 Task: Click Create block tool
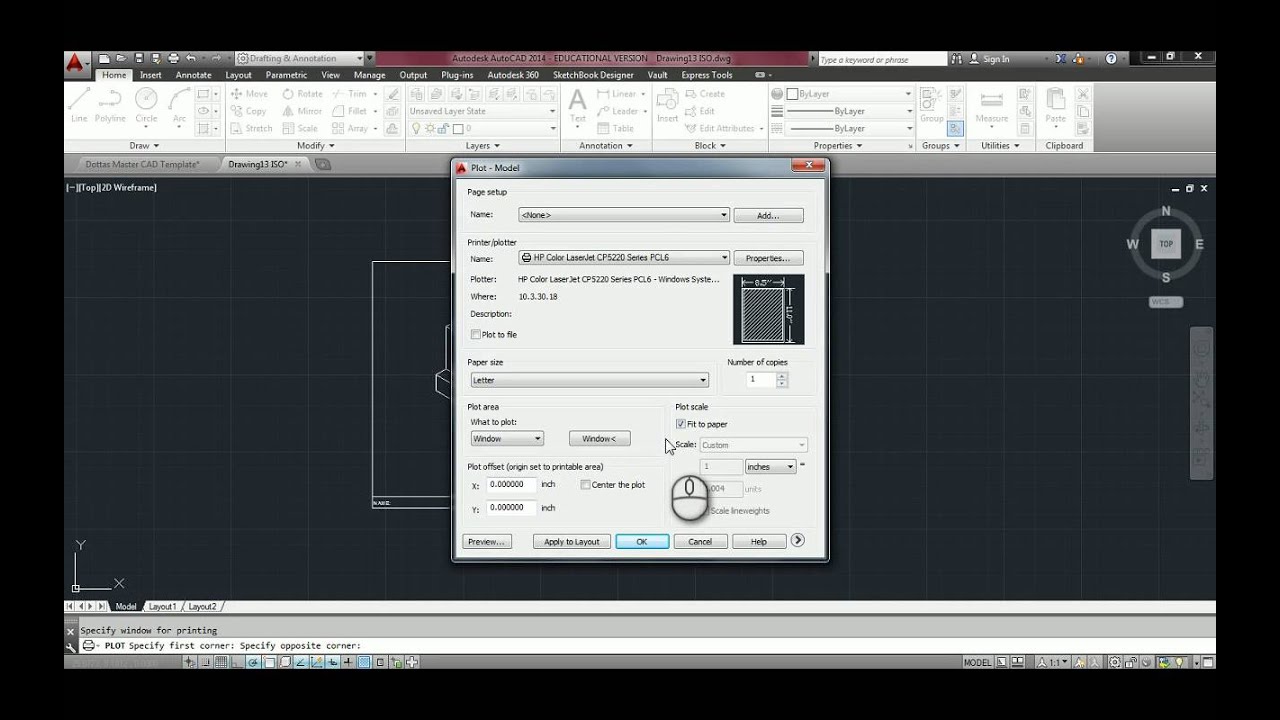[x=705, y=94]
